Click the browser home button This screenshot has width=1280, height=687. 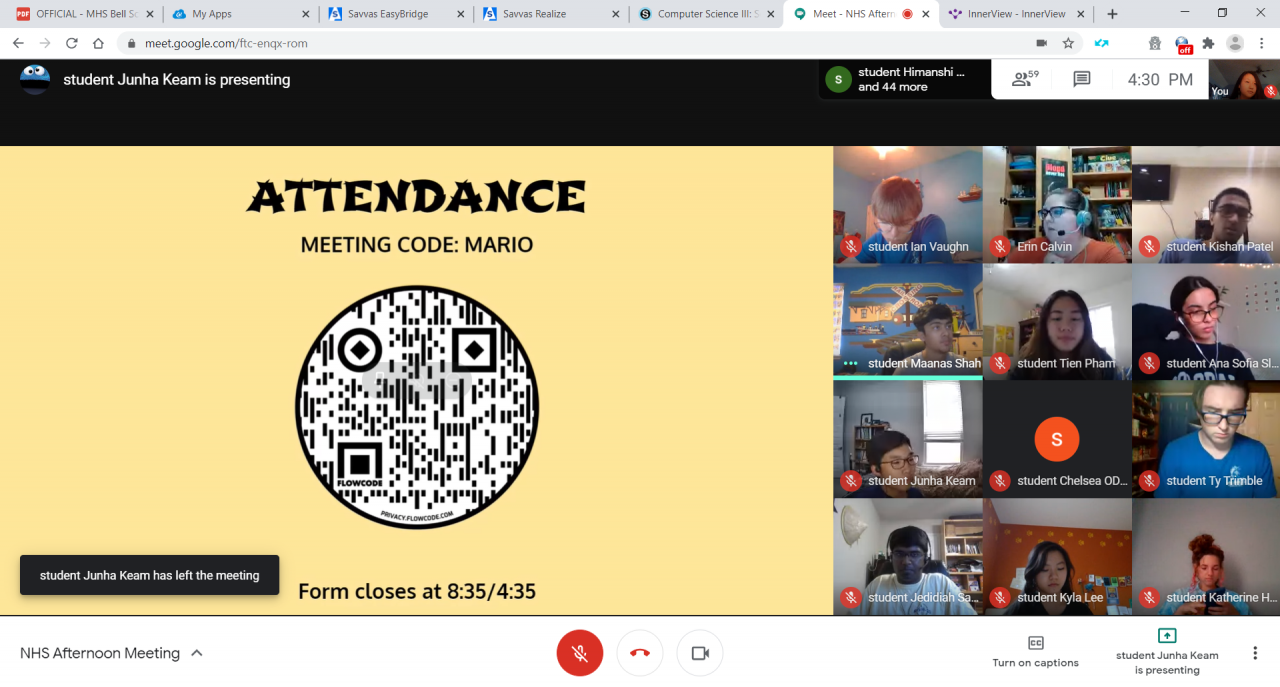coord(98,43)
